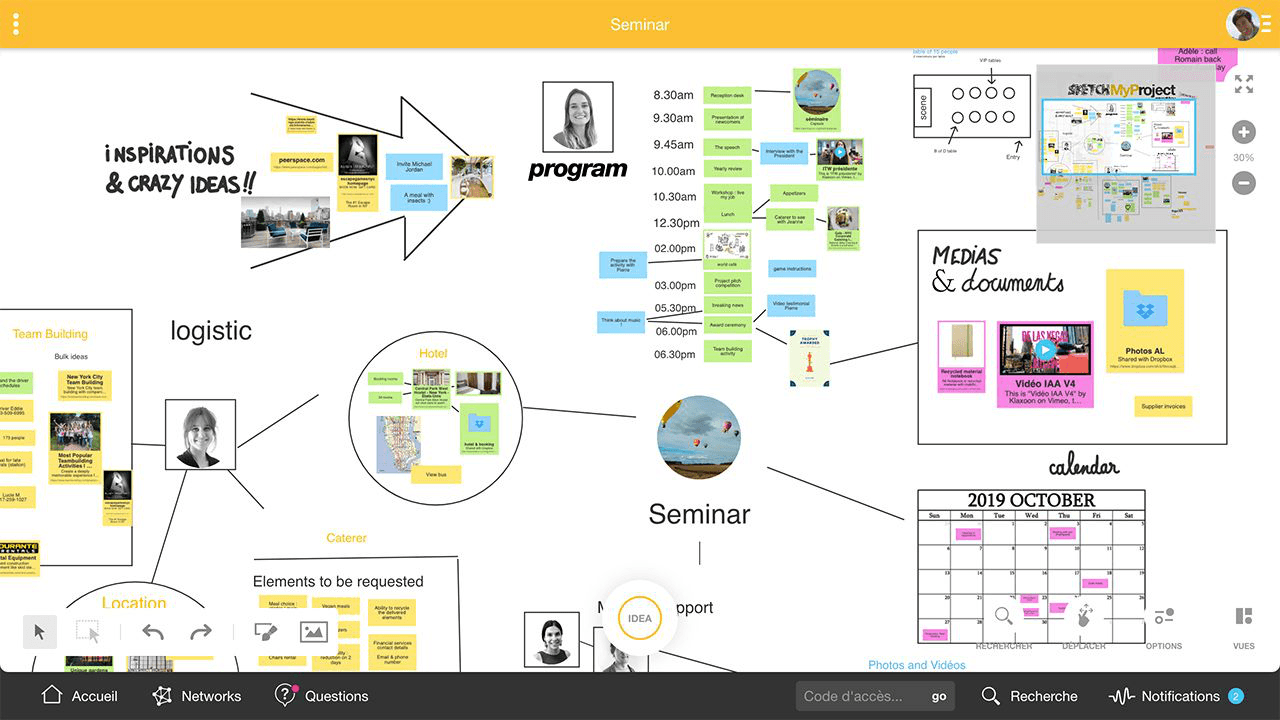Viewport: 1280px width, 720px height.
Task: Undo the last board action
Action: [x=153, y=632]
